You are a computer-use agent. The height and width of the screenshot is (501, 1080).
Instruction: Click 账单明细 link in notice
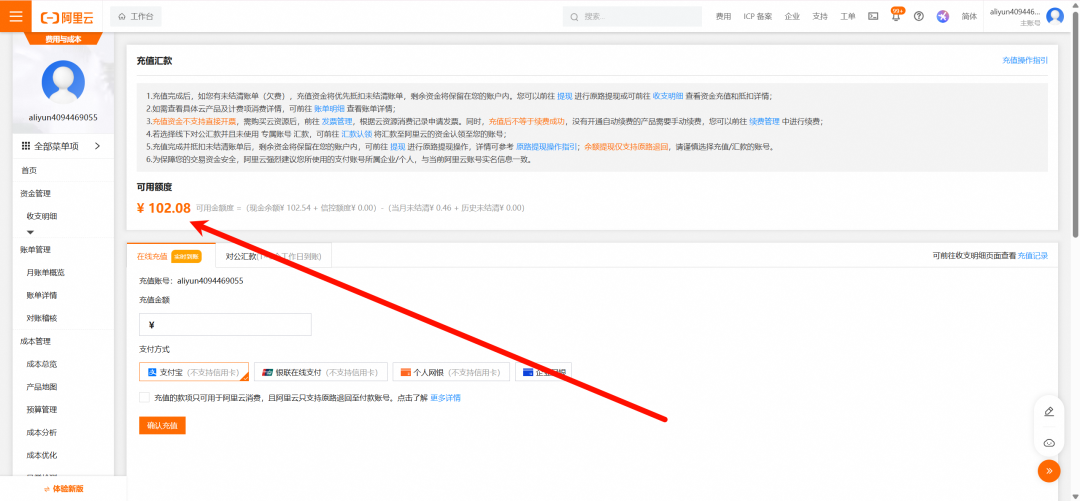pos(329,109)
